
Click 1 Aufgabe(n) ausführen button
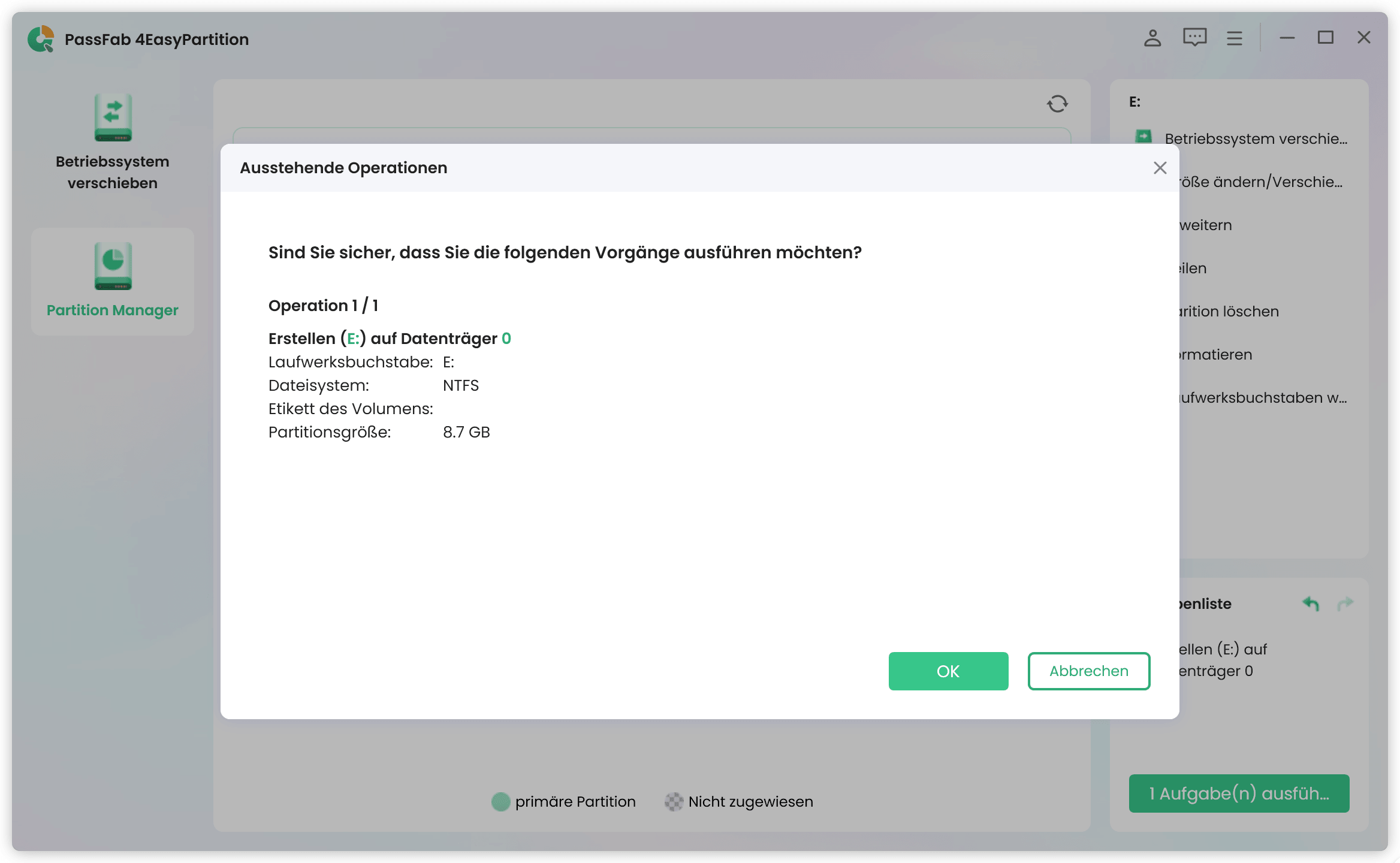pyautogui.click(x=1238, y=793)
